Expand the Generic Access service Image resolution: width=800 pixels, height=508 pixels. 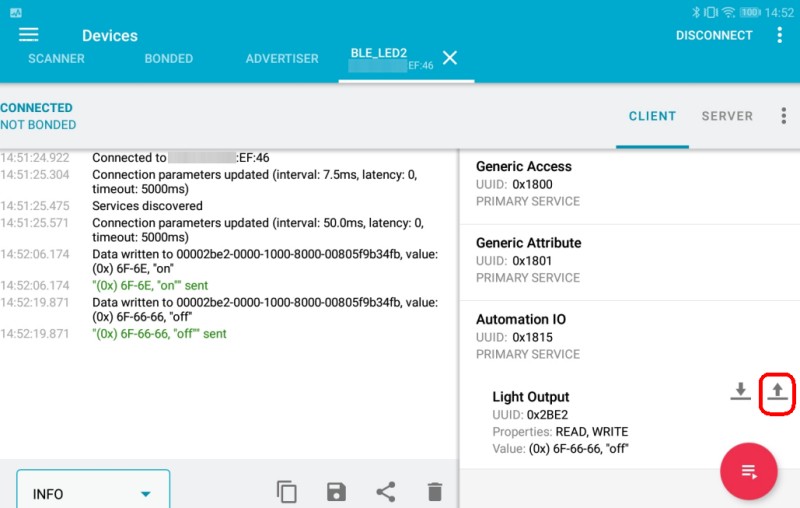point(630,184)
